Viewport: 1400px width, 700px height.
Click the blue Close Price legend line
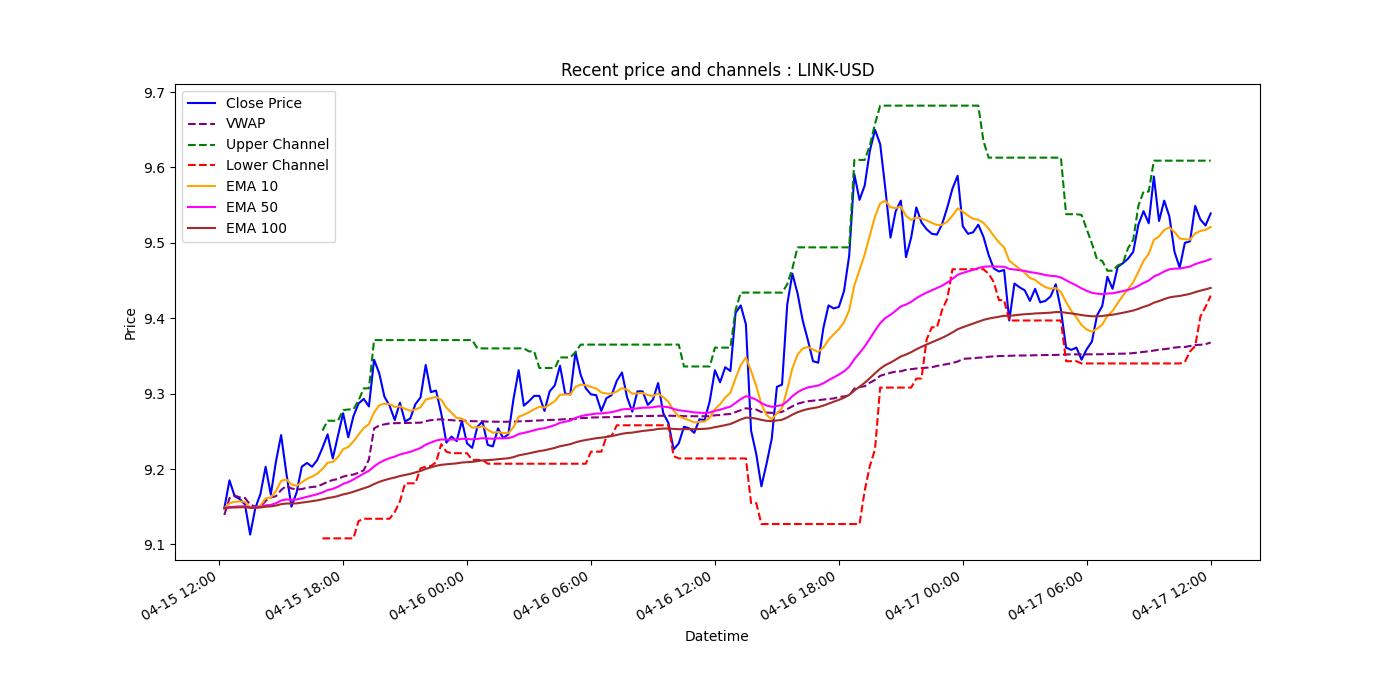point(202,103)
